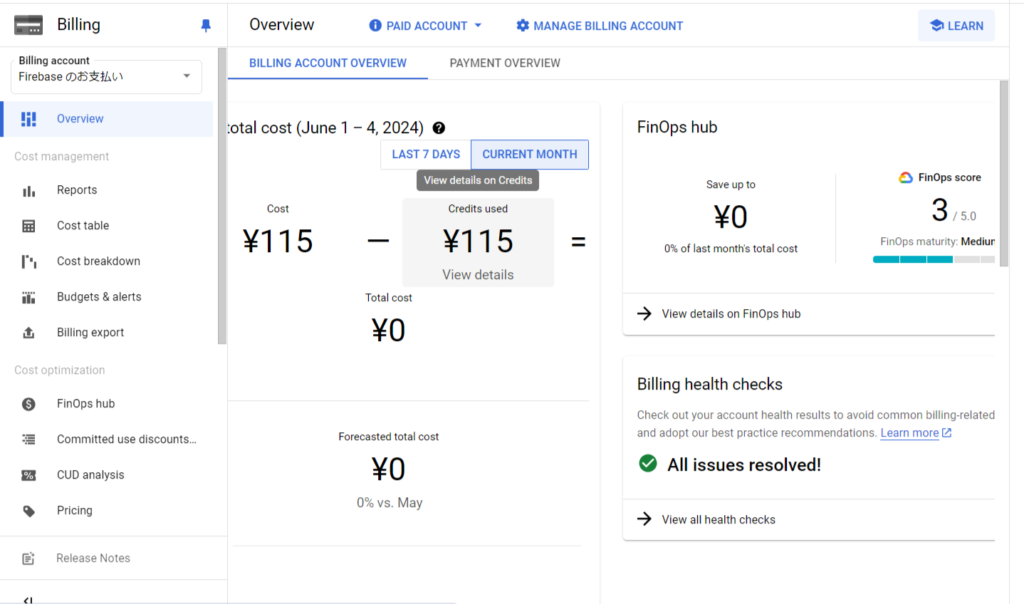Click the gear icon for Manage Billing Account
The height and width of the screenshot is (604, 1024).
pyautogui.click(x=522, y=25)
